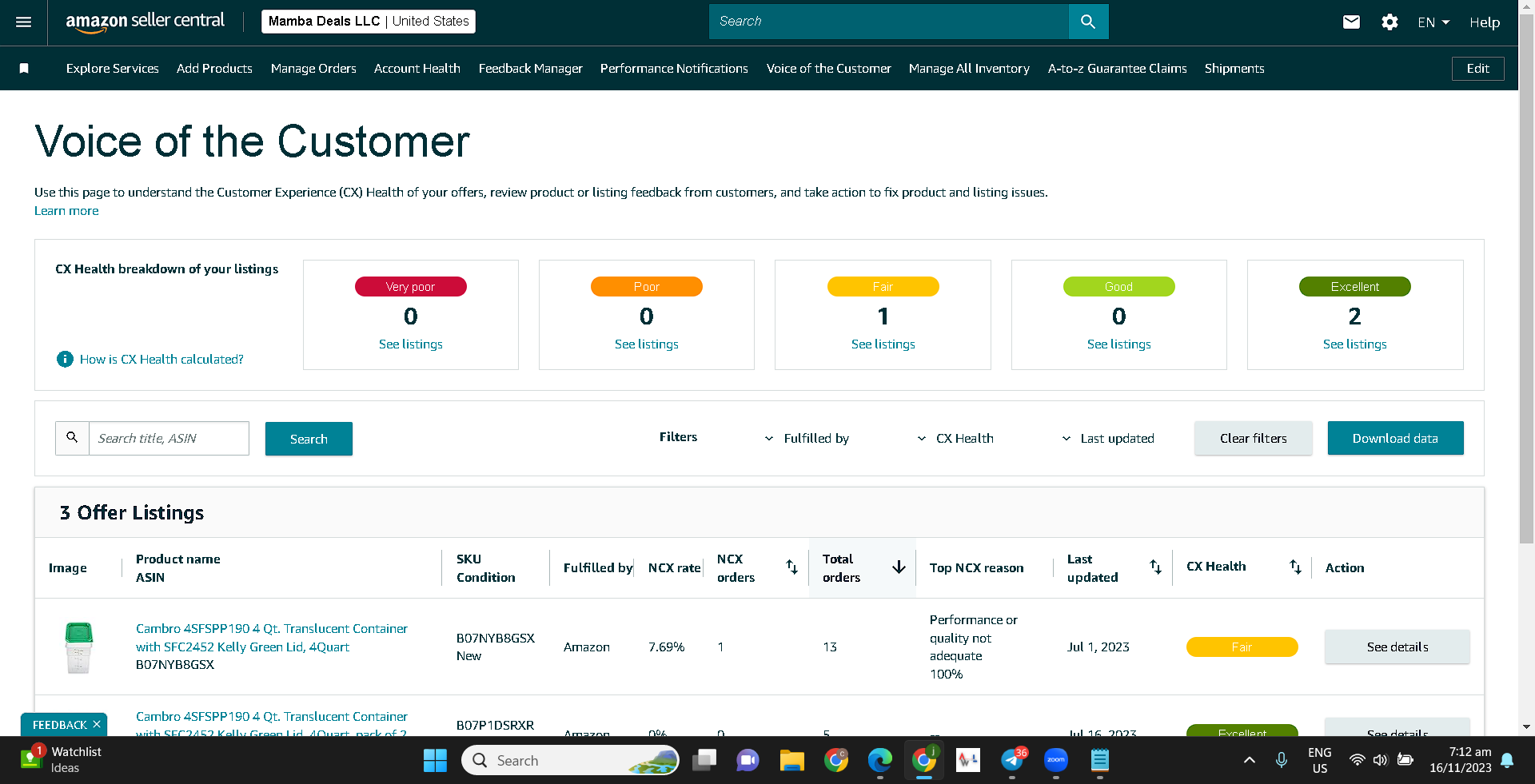The width and height of the screenshot is (1535, 784).
Task: Go to Manage All Inventory
Action: pyautogui.click(x=969, y=69)
